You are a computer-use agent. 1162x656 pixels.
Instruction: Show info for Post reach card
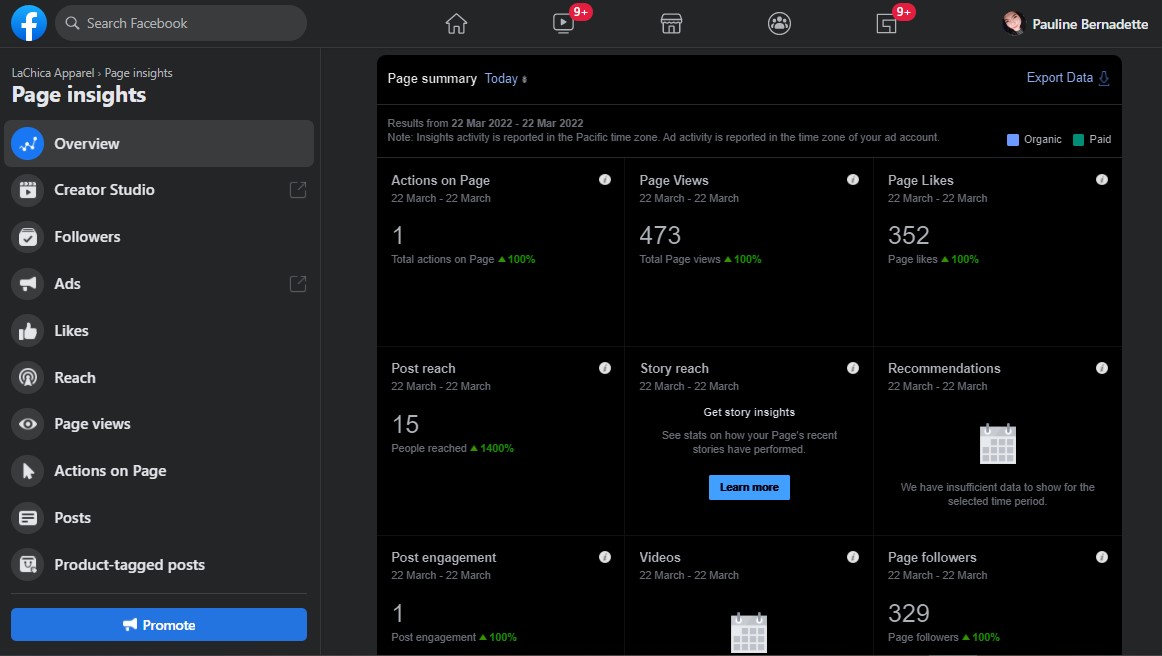pyautogui.click(x=605, y=368)
